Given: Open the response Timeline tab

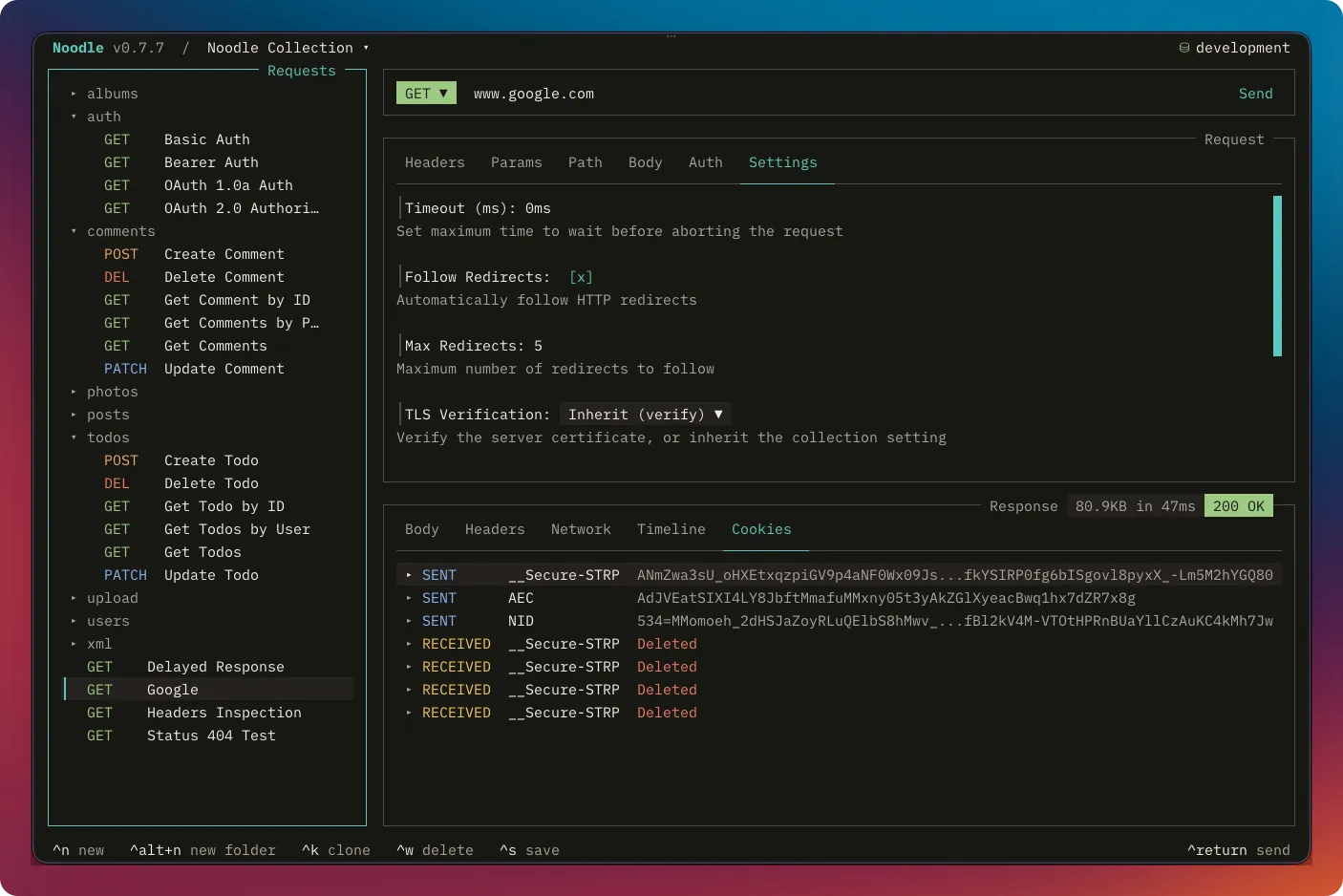Looking at the screenshot, I should click(x=671, y=529).
